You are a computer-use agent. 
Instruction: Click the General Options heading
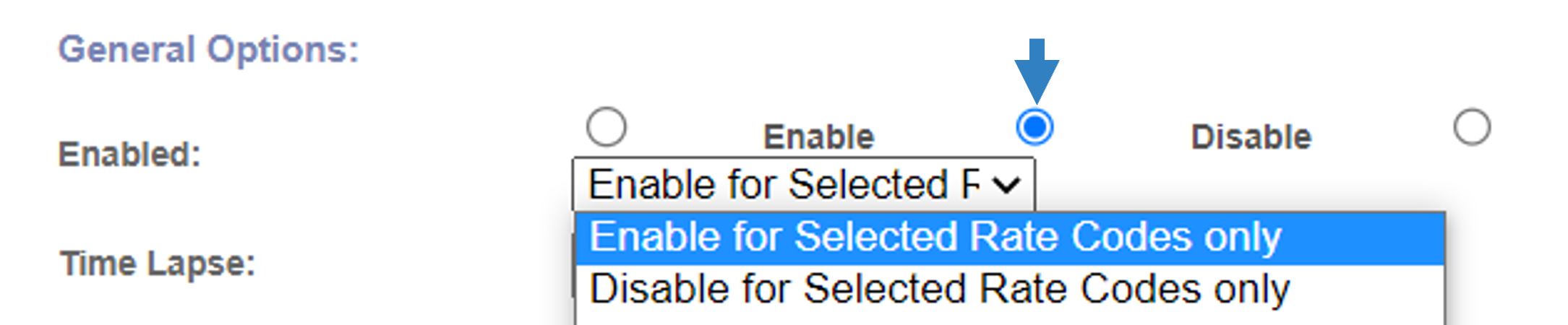(208, 50)
